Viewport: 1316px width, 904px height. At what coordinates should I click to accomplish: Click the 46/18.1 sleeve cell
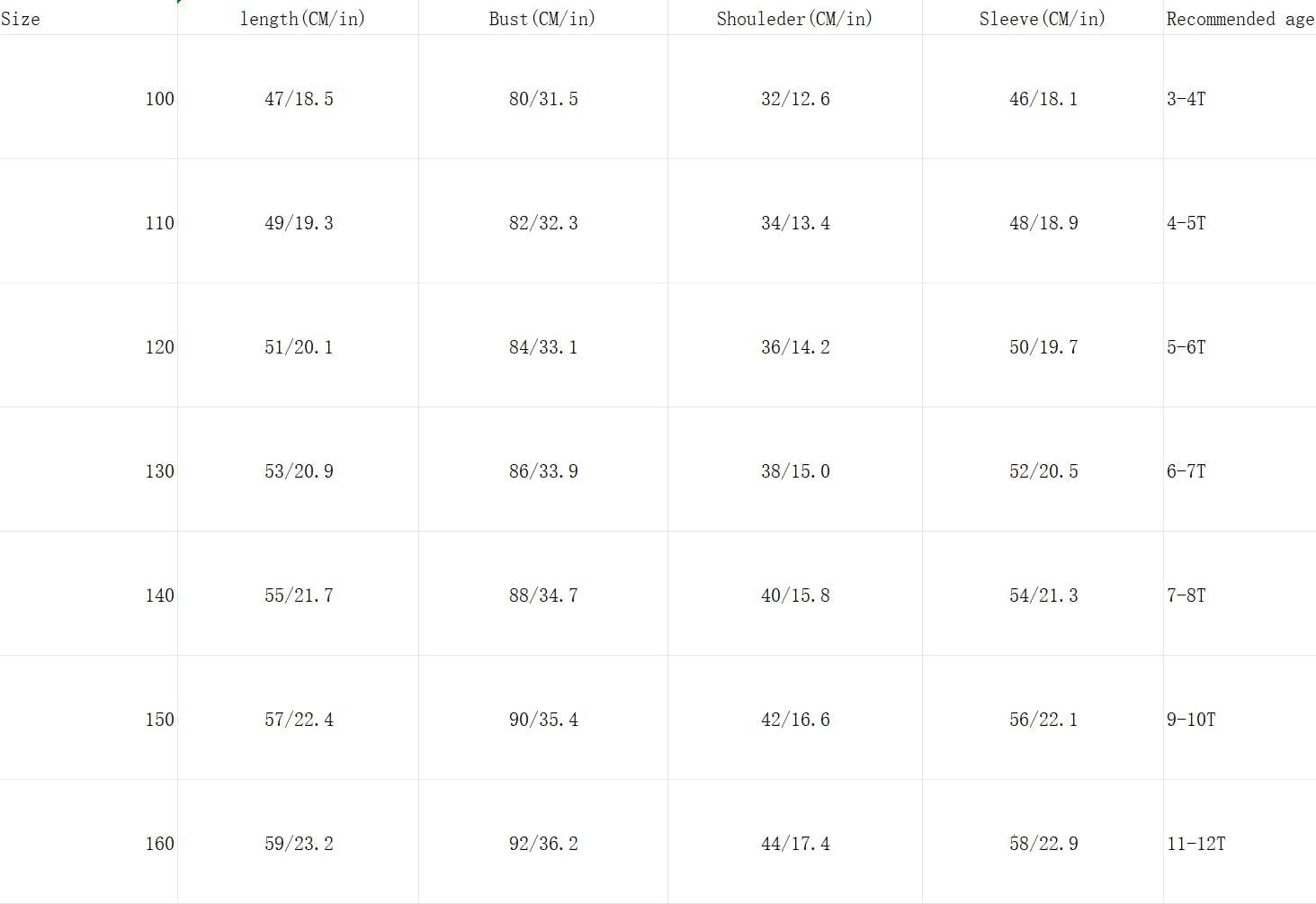coord(1043,99)
